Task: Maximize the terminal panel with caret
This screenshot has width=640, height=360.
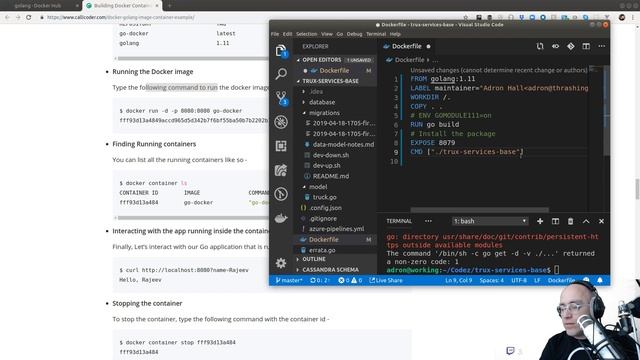Action: pos(586,221)
